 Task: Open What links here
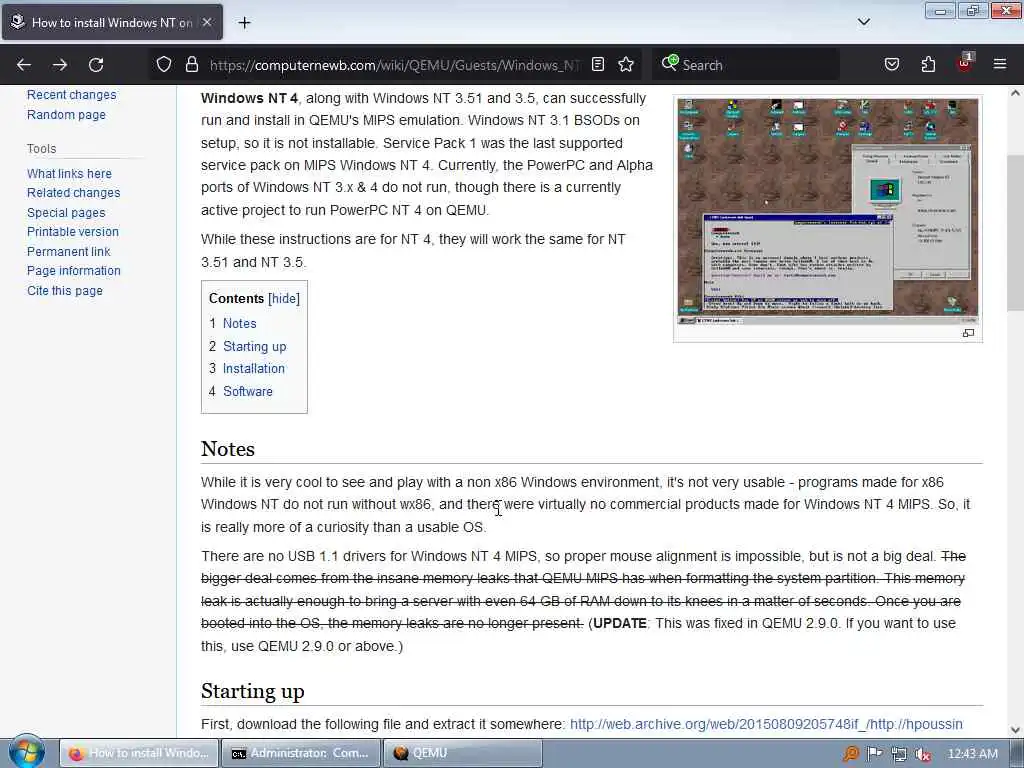click(69, 174)
